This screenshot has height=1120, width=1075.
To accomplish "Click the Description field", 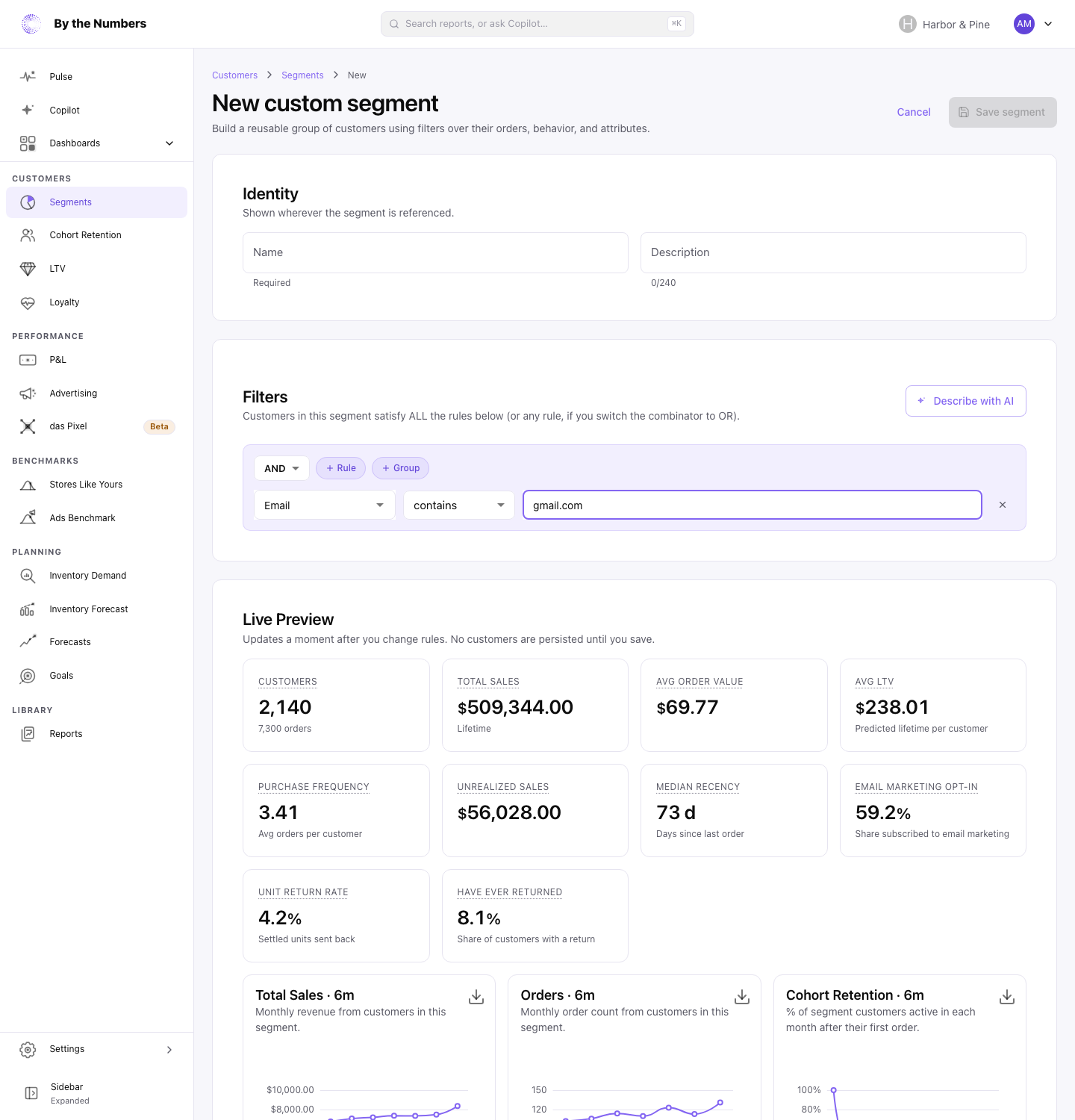I will (833, 252).
